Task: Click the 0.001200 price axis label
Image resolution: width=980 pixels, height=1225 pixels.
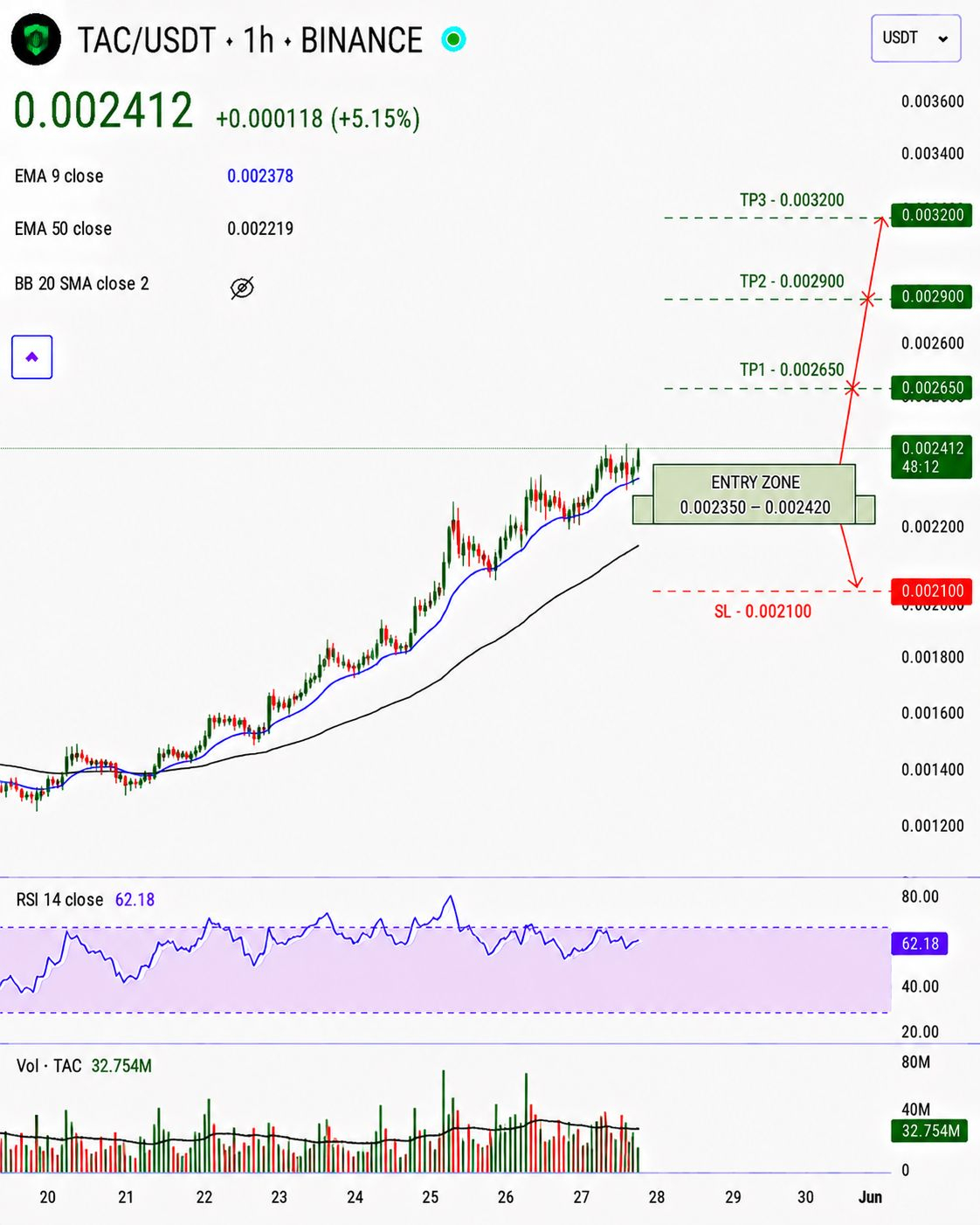Action: (932, 826)
